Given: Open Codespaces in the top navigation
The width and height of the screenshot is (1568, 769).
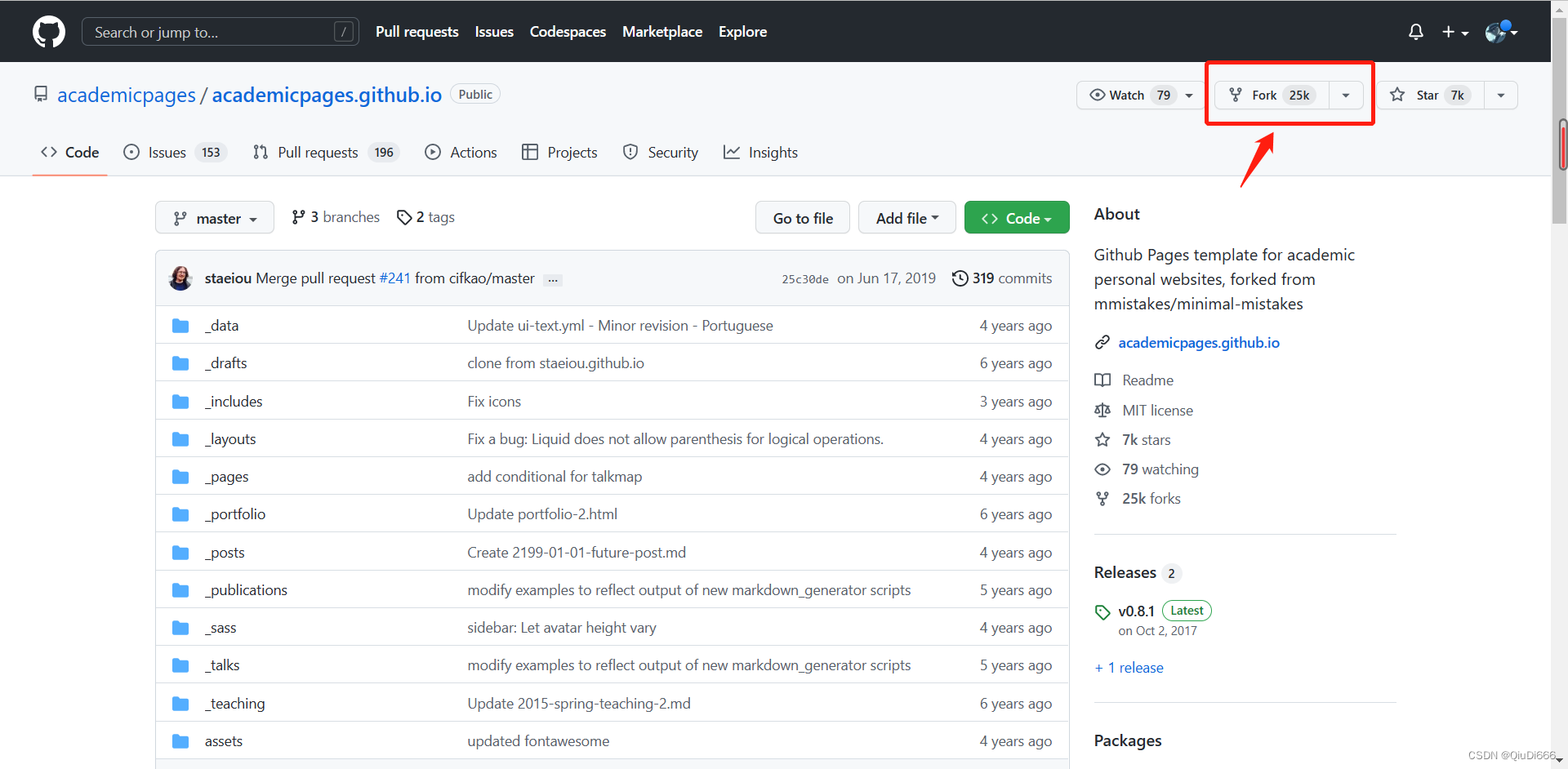Looking at the screenshot, I should pyautogui.click(x=568, y=32).
